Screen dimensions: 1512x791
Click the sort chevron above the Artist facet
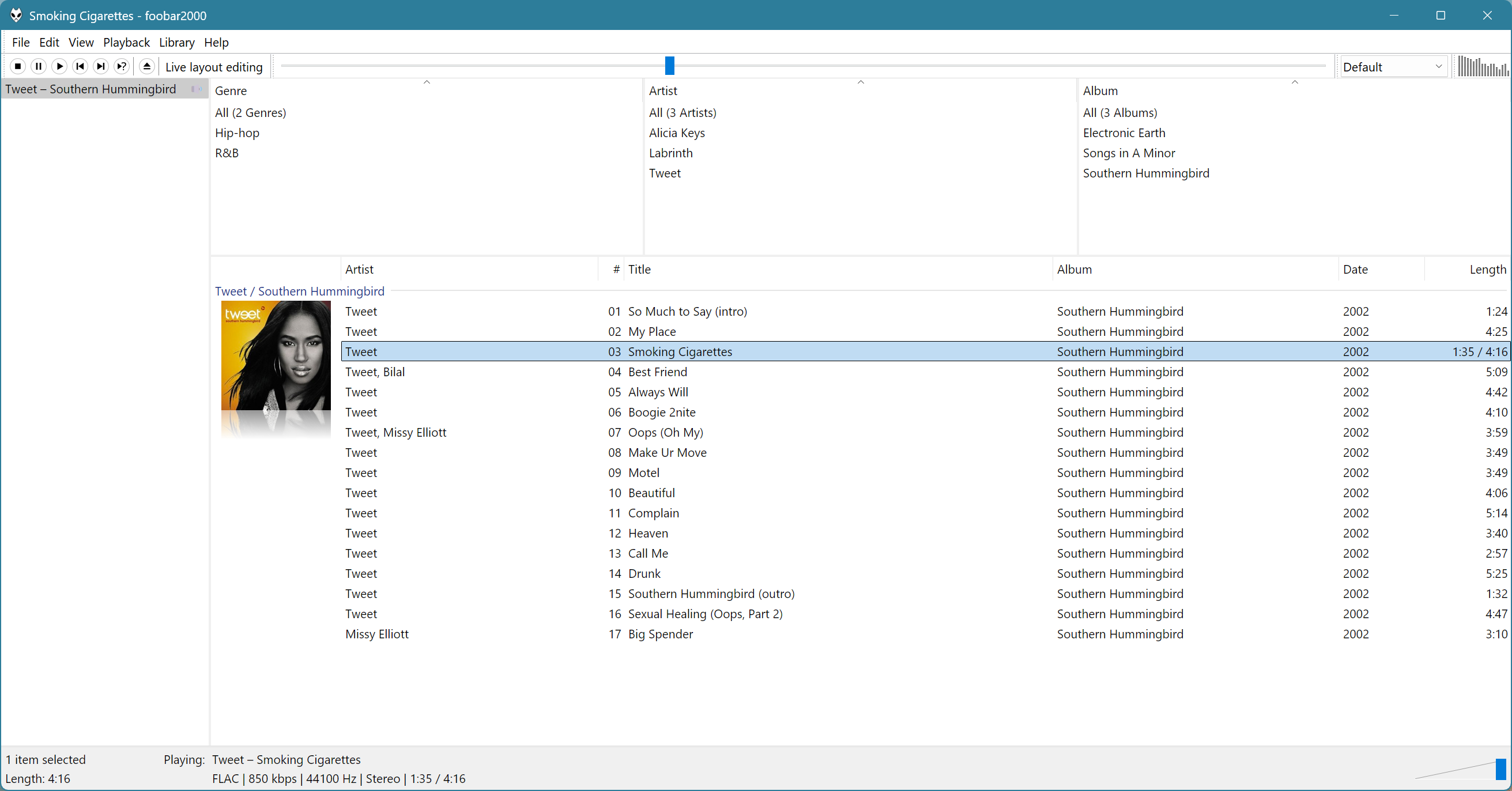point(861,82)
